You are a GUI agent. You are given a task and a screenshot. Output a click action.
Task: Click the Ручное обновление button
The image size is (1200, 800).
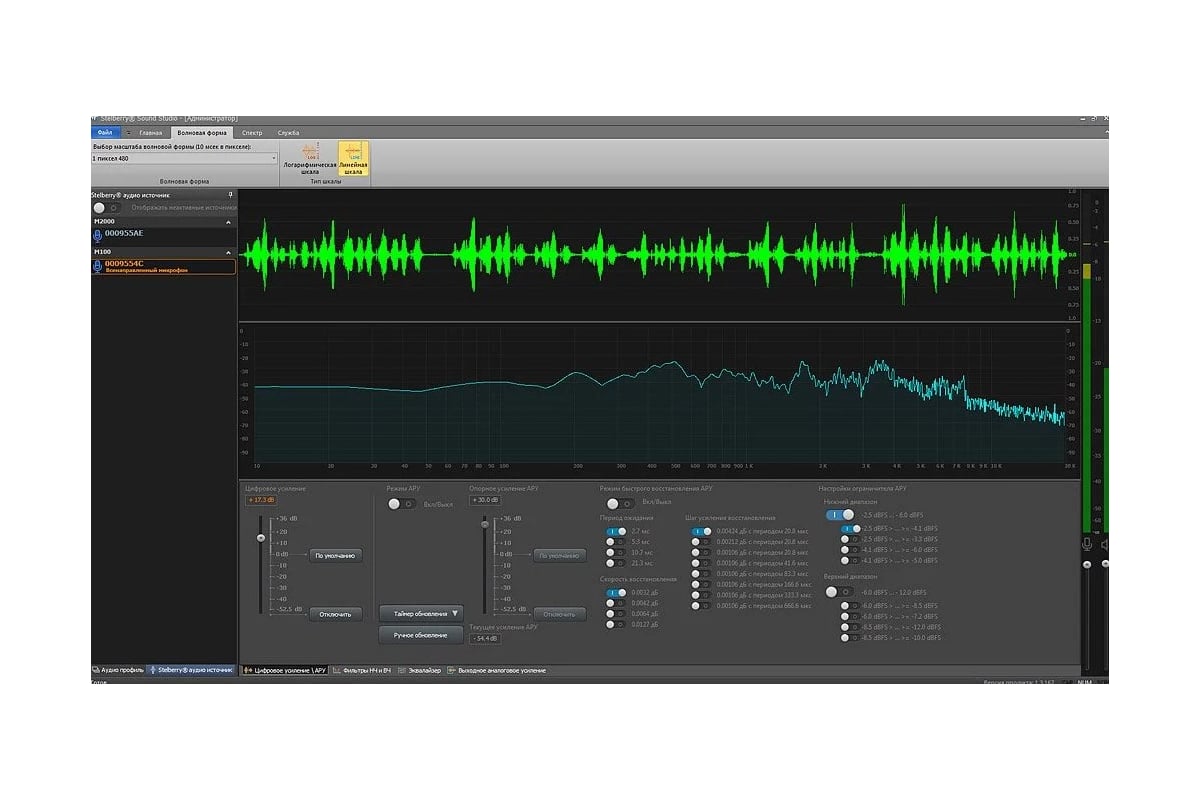[x=421, y=635]
